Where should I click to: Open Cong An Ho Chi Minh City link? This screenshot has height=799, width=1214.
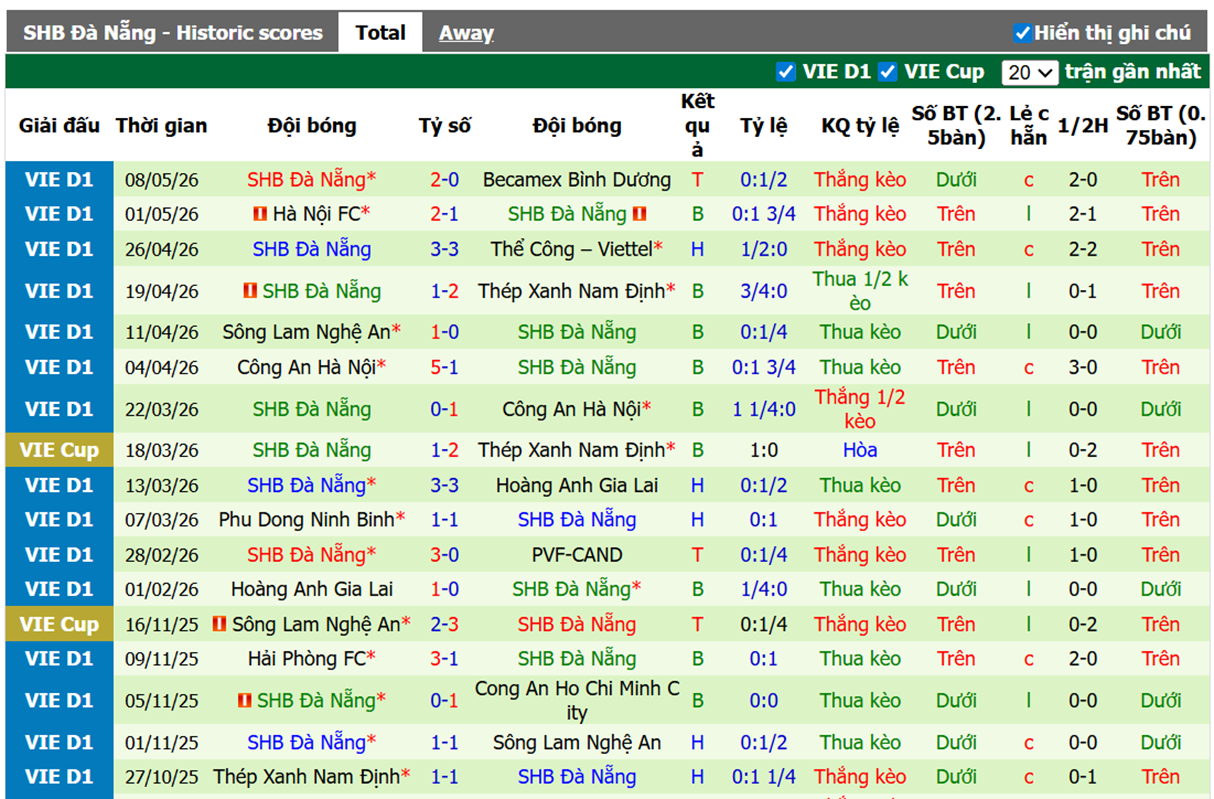577,700
